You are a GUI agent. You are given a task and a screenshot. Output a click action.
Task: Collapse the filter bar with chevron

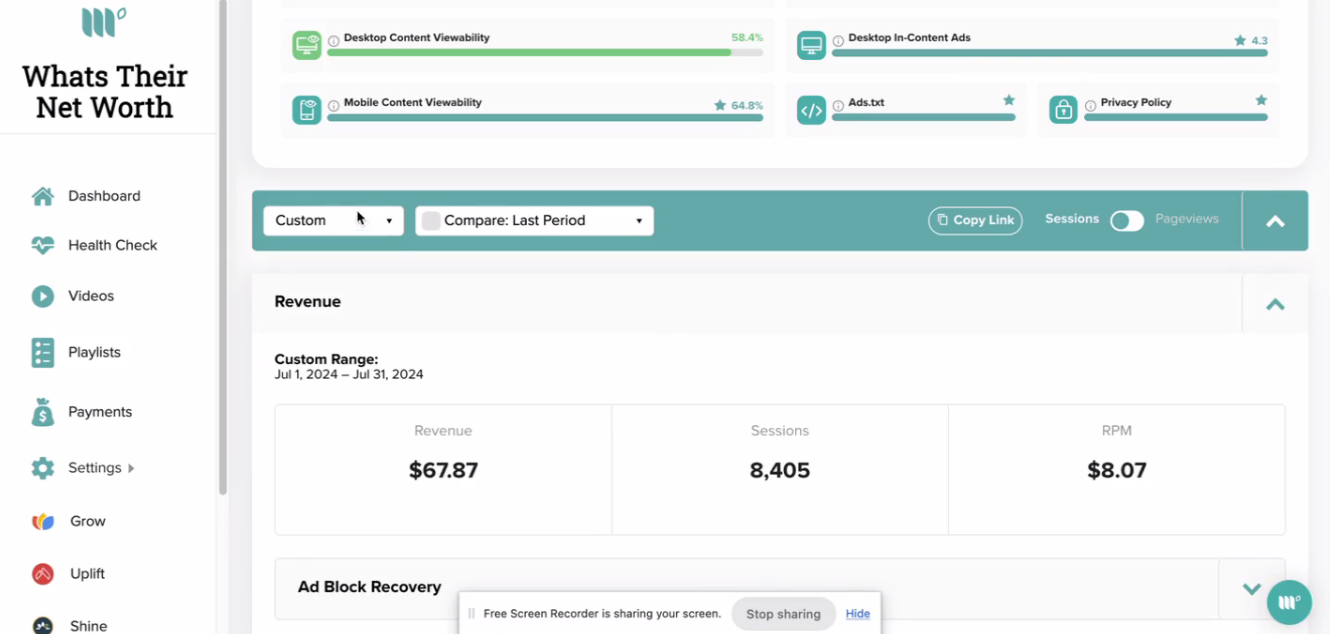[x=1275, y=222]
